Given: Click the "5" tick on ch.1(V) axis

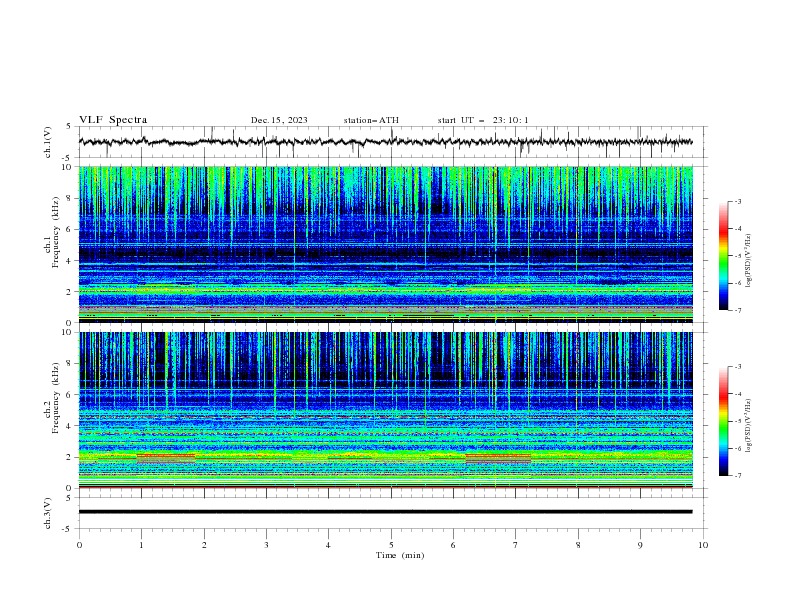Looking at the screenshot, I should (69, 127).
